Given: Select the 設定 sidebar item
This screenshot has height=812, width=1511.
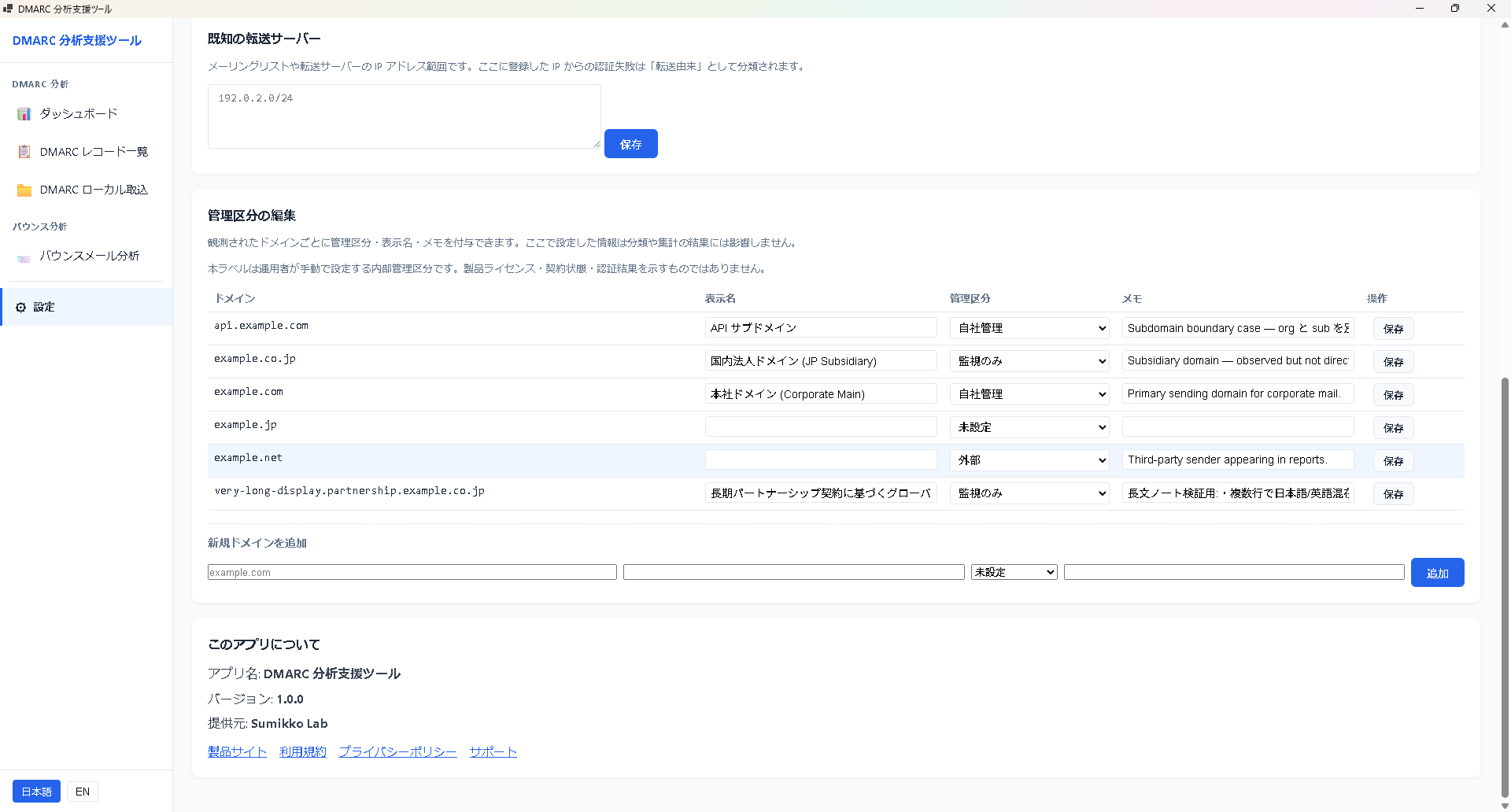Looking at the screenshot, I should [87, 307].
